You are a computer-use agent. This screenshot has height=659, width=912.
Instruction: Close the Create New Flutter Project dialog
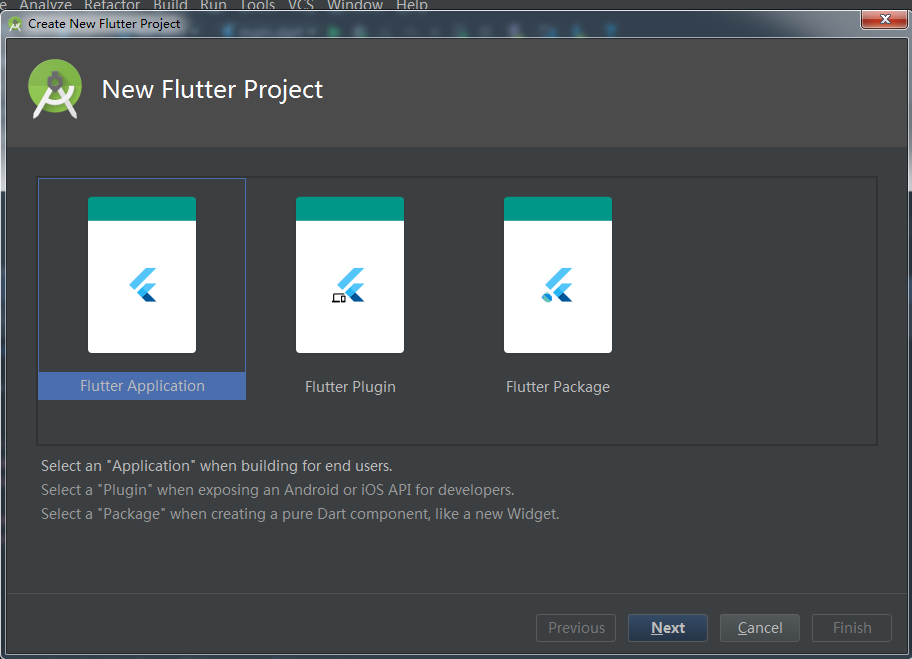[884, 19]
